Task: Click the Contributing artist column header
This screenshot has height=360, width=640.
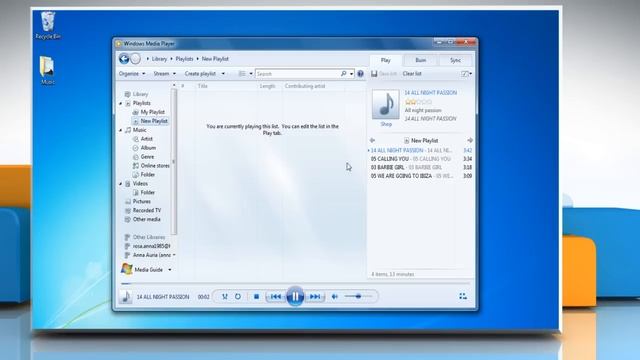Action: (x=305, y=86)
